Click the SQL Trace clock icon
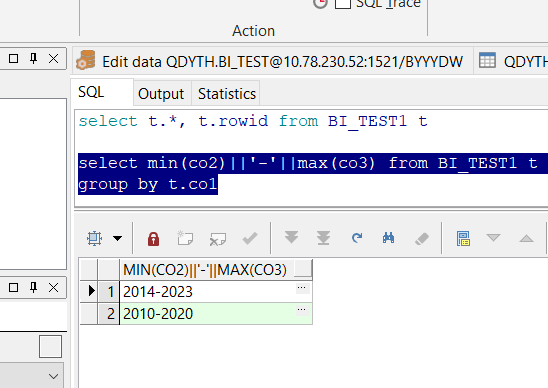 coord(320,3)
